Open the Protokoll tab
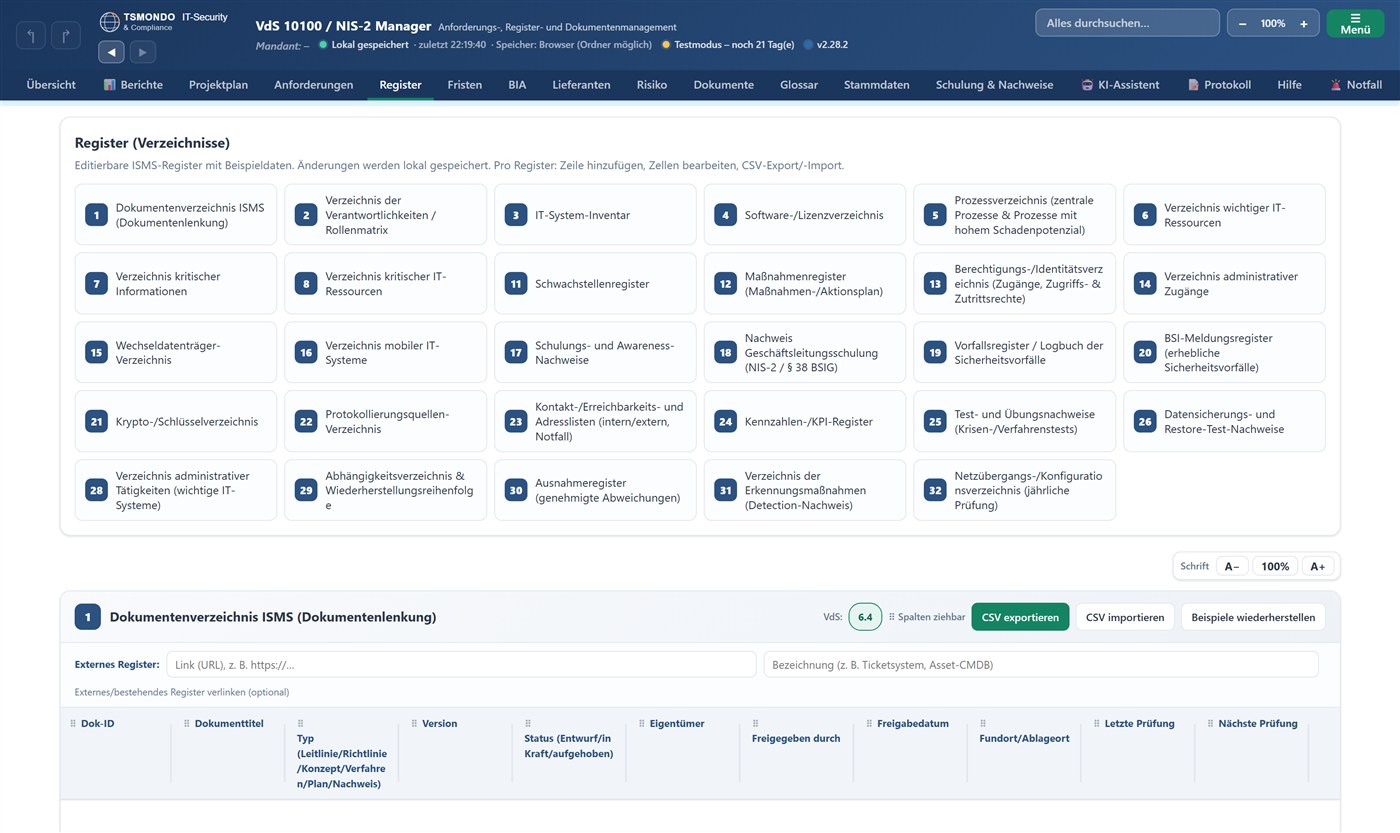Viewport: 1400px width, 833px height. click(x=1219, y=85)
